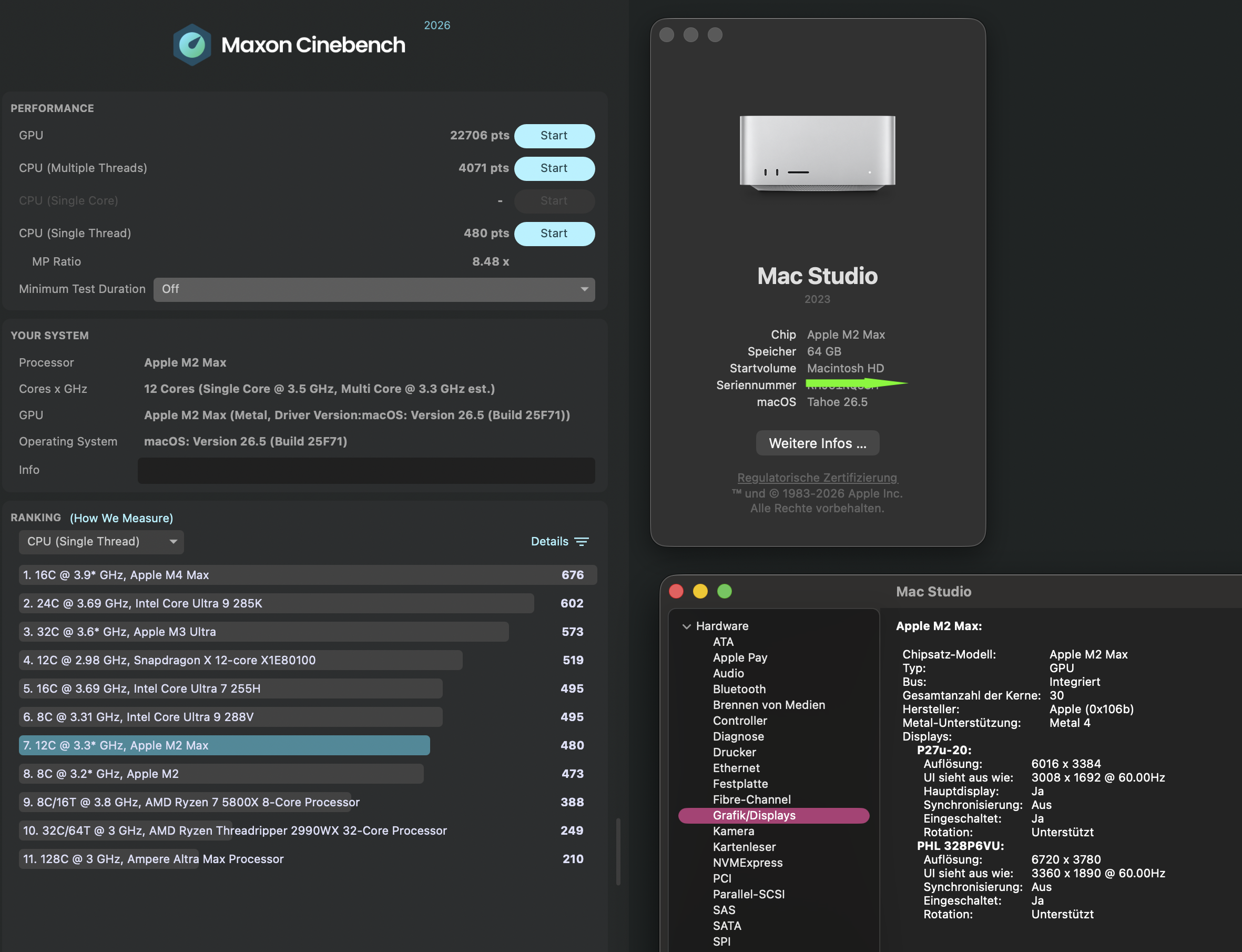Click the Ampere Altra Max Processor row
Screen dimensions: 1242x952
(x=308, y=859)
